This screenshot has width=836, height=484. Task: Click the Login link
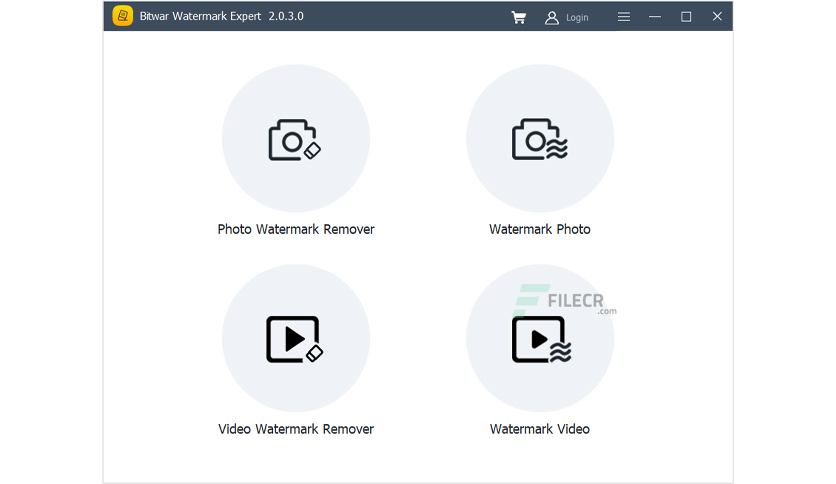pos(577,18)
